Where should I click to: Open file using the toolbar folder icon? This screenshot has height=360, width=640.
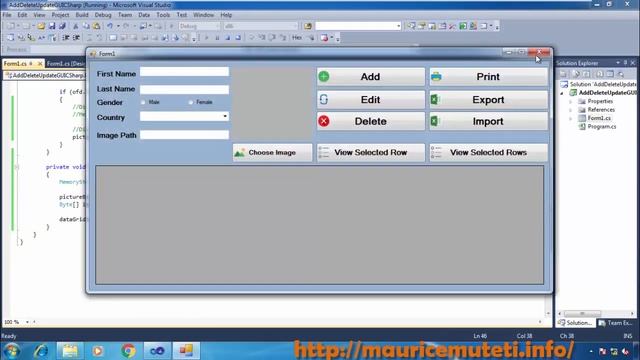[41, 26]
